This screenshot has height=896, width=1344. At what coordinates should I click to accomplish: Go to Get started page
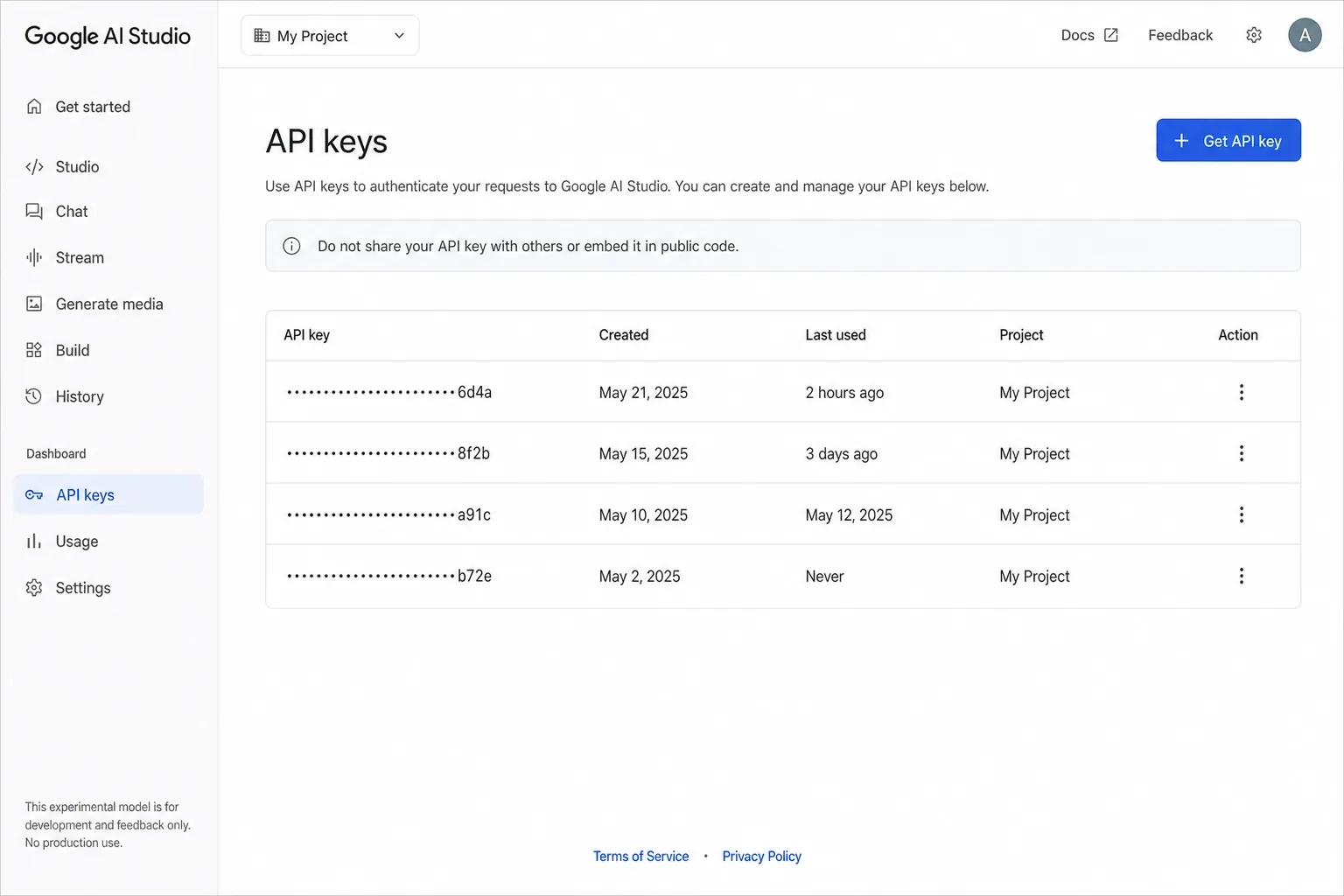click(108, 107)
